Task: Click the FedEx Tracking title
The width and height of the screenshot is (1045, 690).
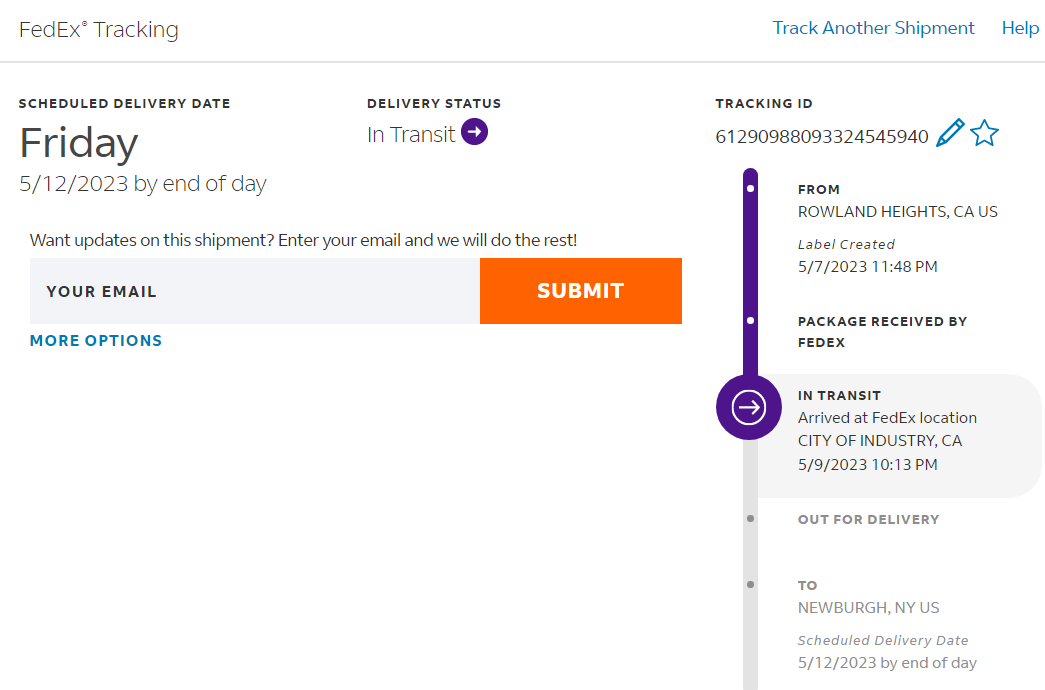Action: (x=99, y=30)
